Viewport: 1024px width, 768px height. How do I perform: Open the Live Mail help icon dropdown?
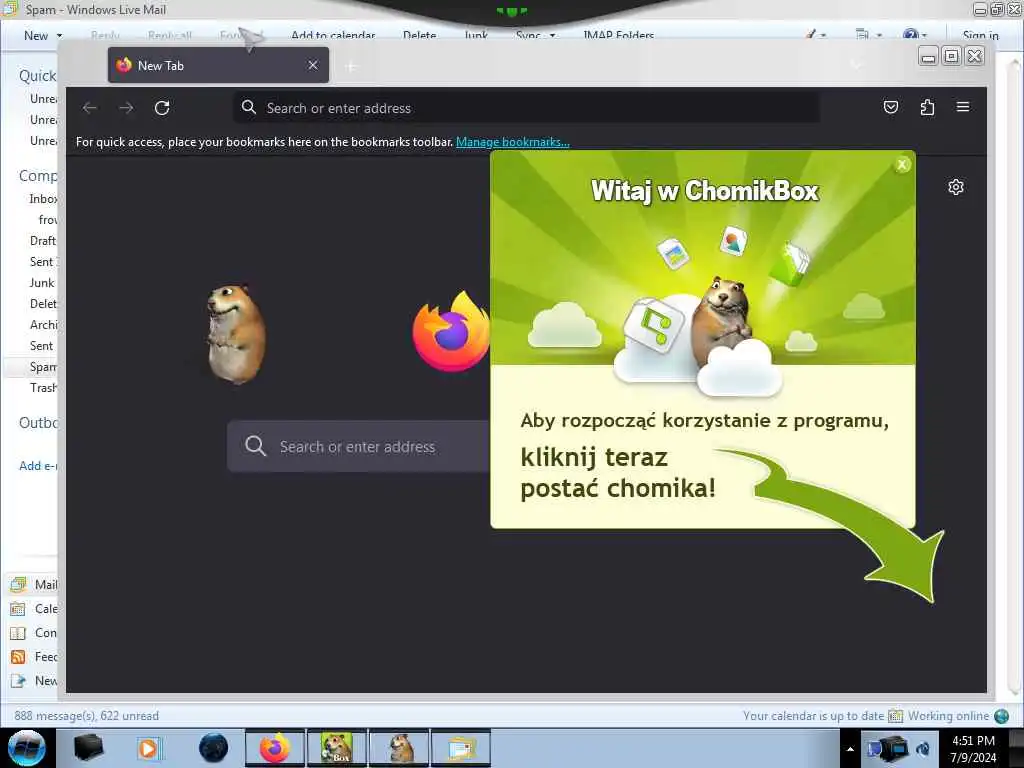pyautogui.click(x=914, y=35)
